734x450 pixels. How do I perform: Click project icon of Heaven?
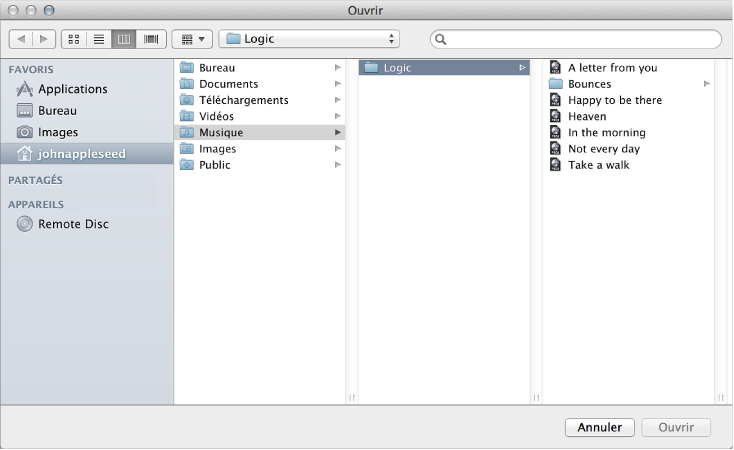[x=555, y=116]
